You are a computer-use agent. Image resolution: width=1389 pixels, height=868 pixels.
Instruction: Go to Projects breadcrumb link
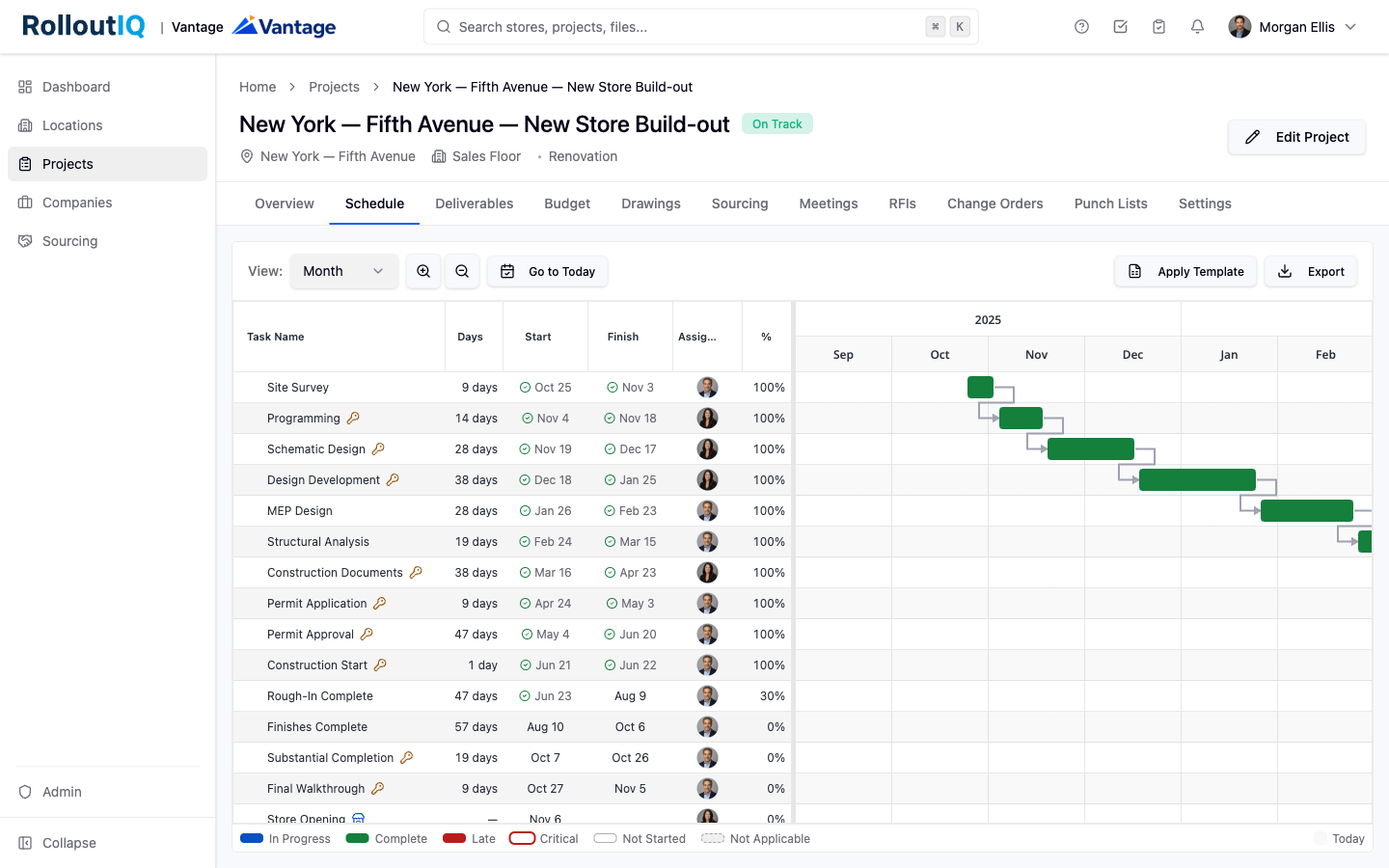(334, 87)
